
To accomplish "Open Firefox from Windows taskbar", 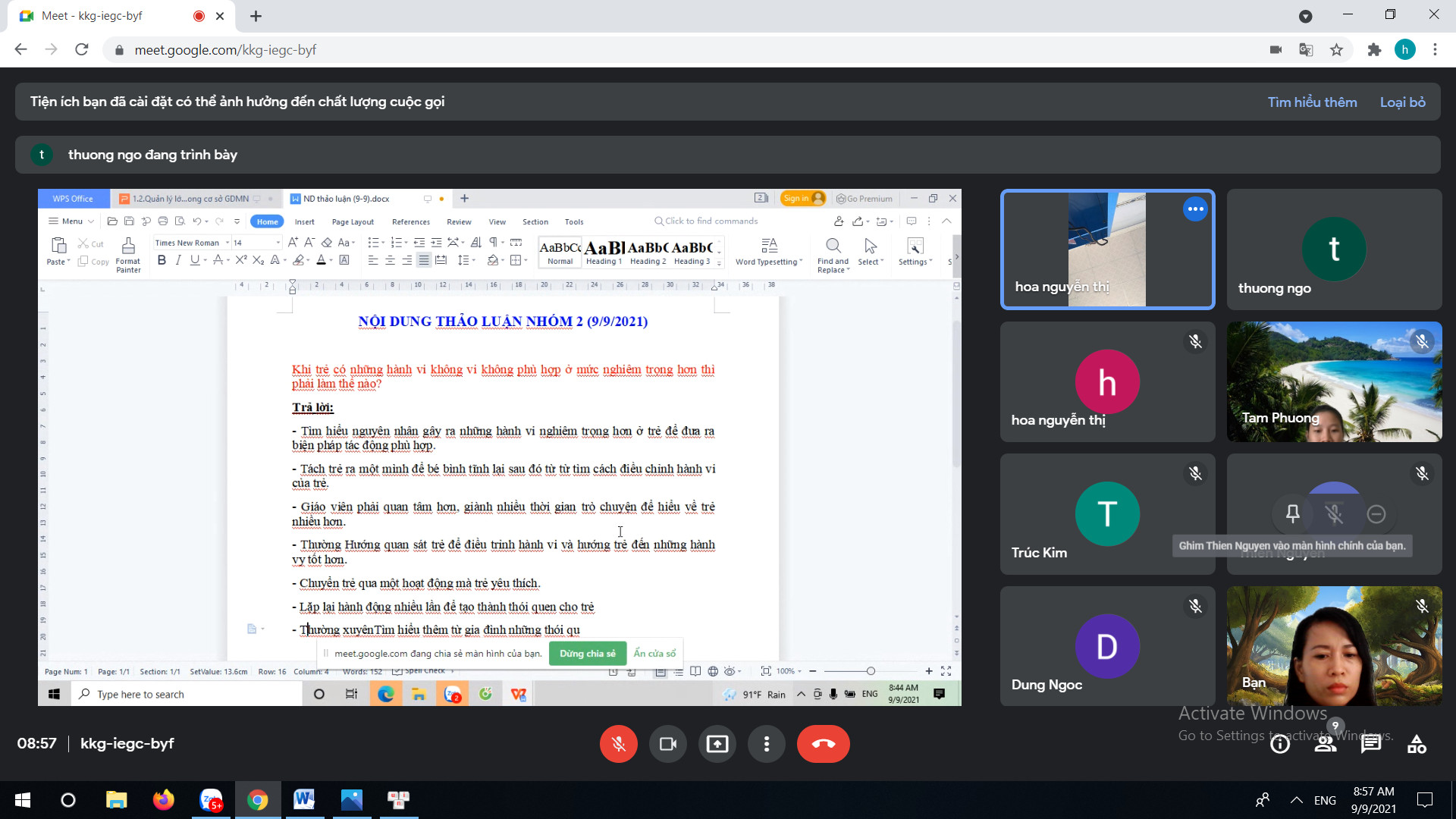I will click(163, 799).
